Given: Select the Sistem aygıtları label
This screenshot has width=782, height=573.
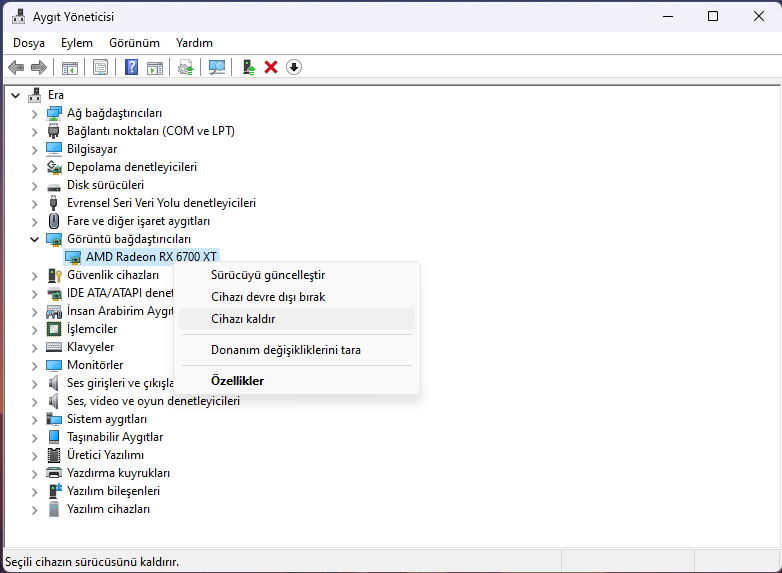Looking at the screenshot, I should coord(107,419).
